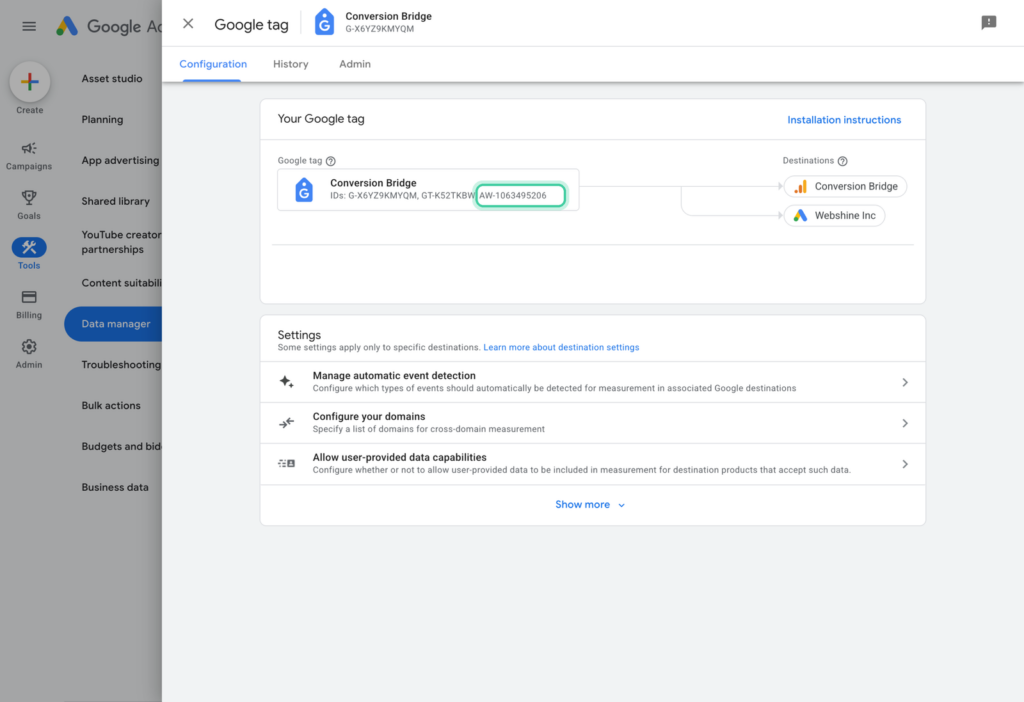
Task: Expand Manage automatic event detection chevron
Action: point(905,382)
